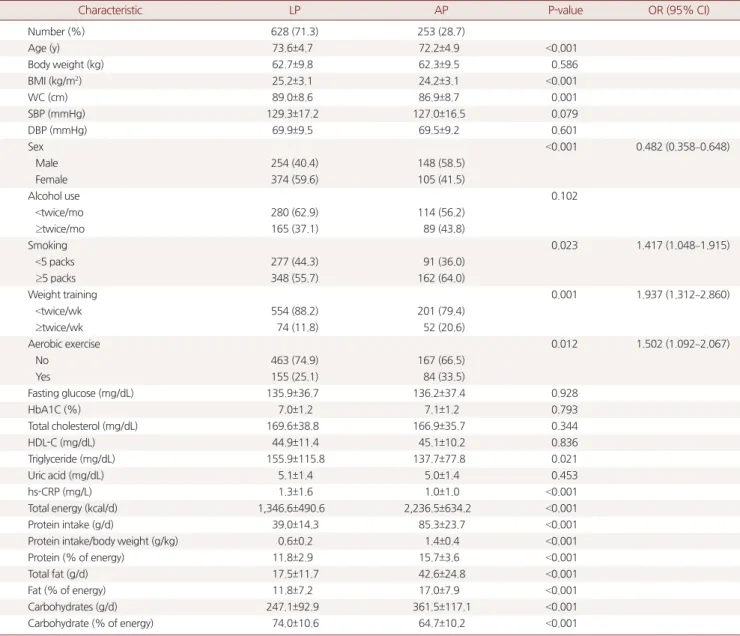Viewport: 740px width, 636px height.
Task: Click the value 280 (62.9)
Action: pyautogui.click(x=294, y=213)
